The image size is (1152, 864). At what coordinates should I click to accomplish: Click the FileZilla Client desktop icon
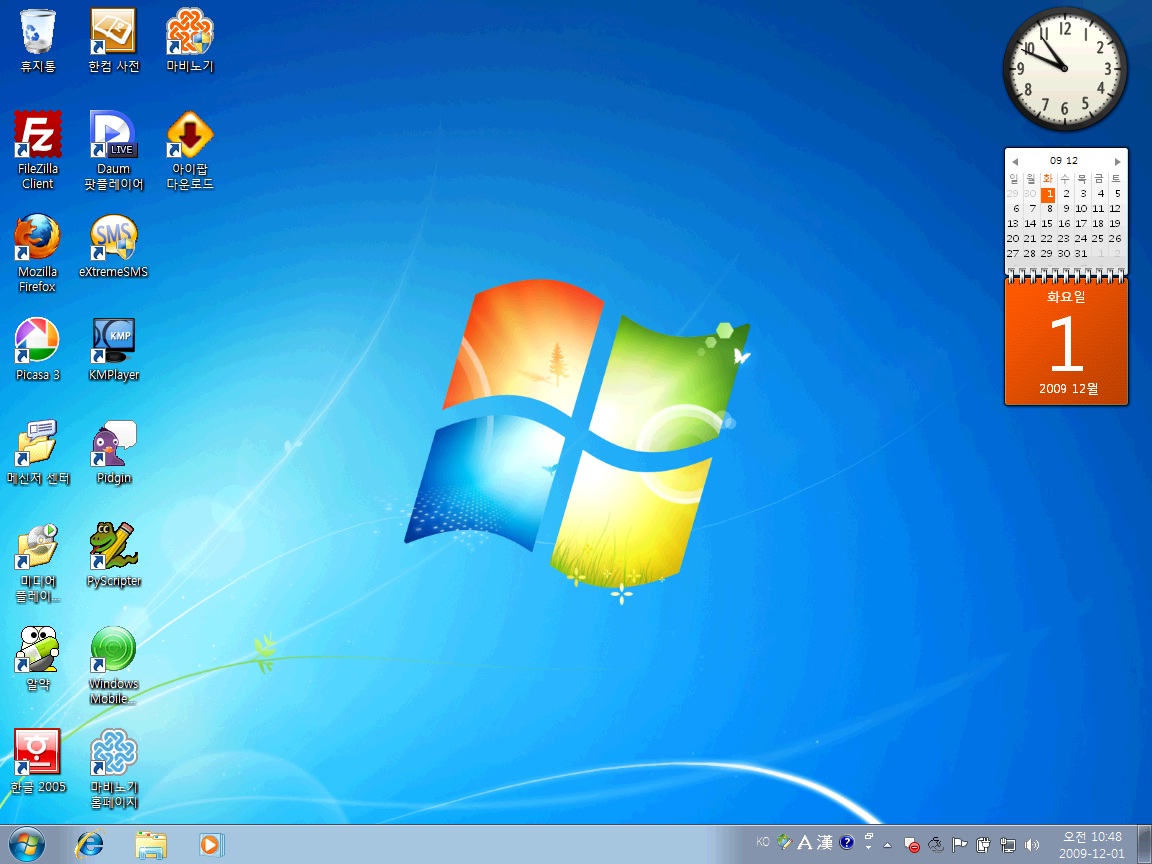coord(37,151)
